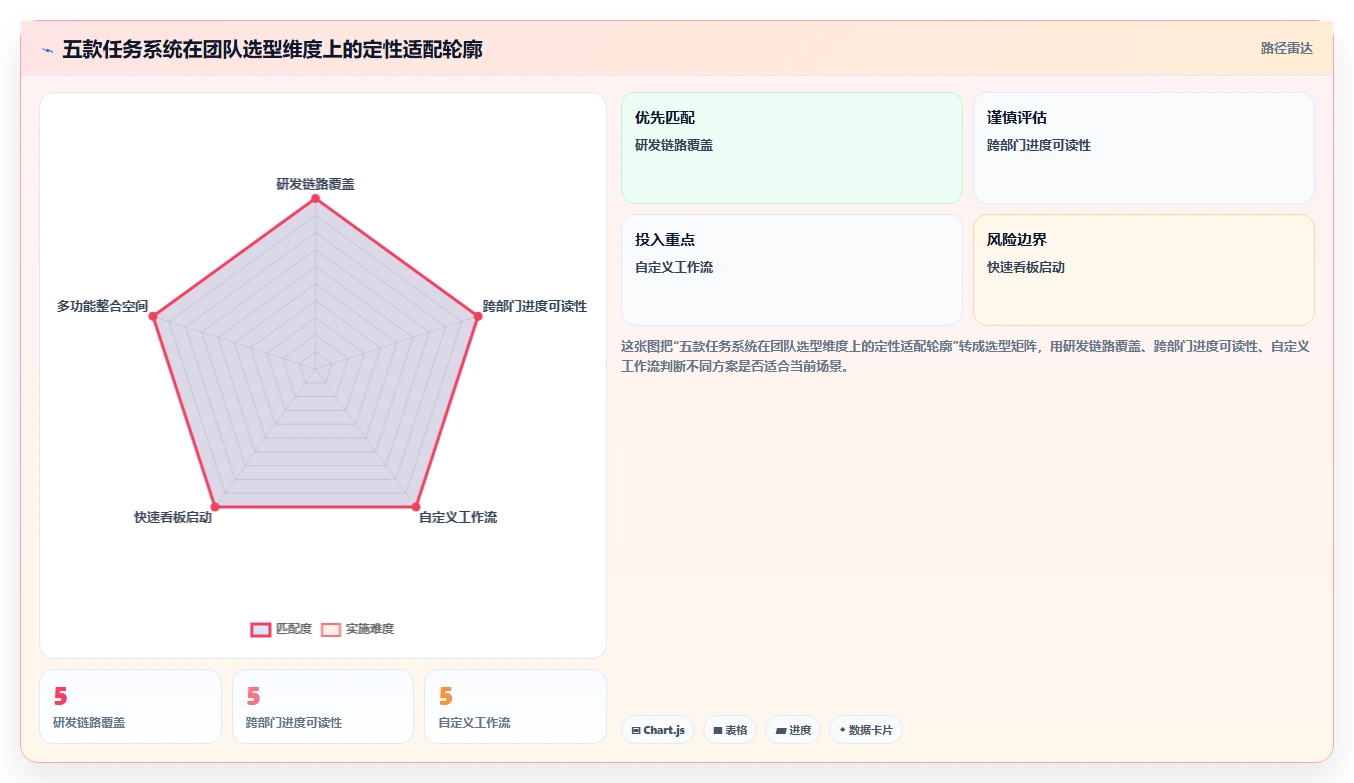Click the 实施难度 legend color box
1354x783 pixels.
[x=331, y=629]
